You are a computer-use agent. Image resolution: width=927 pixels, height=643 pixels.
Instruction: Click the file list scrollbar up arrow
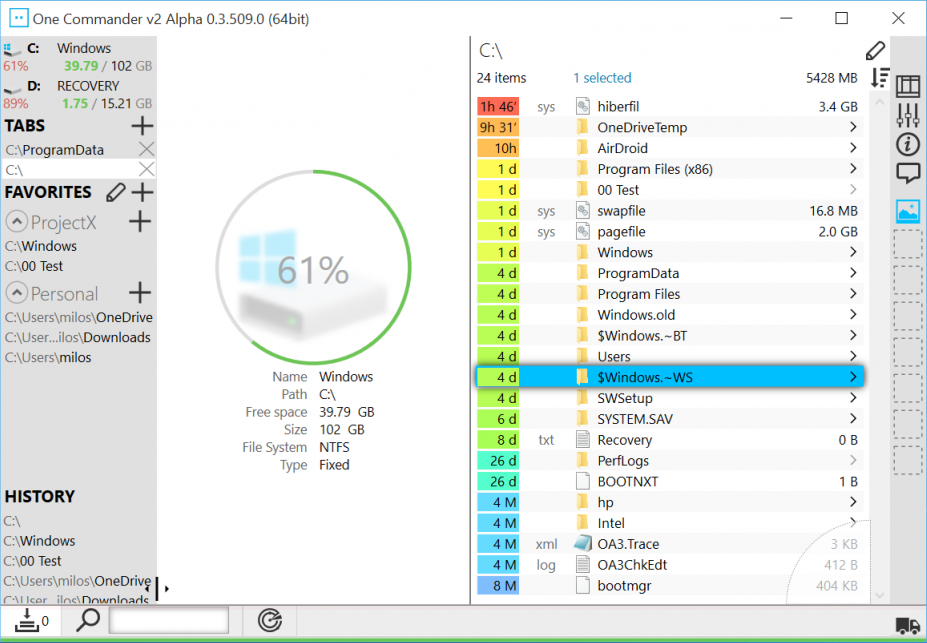tap(879, 102)
